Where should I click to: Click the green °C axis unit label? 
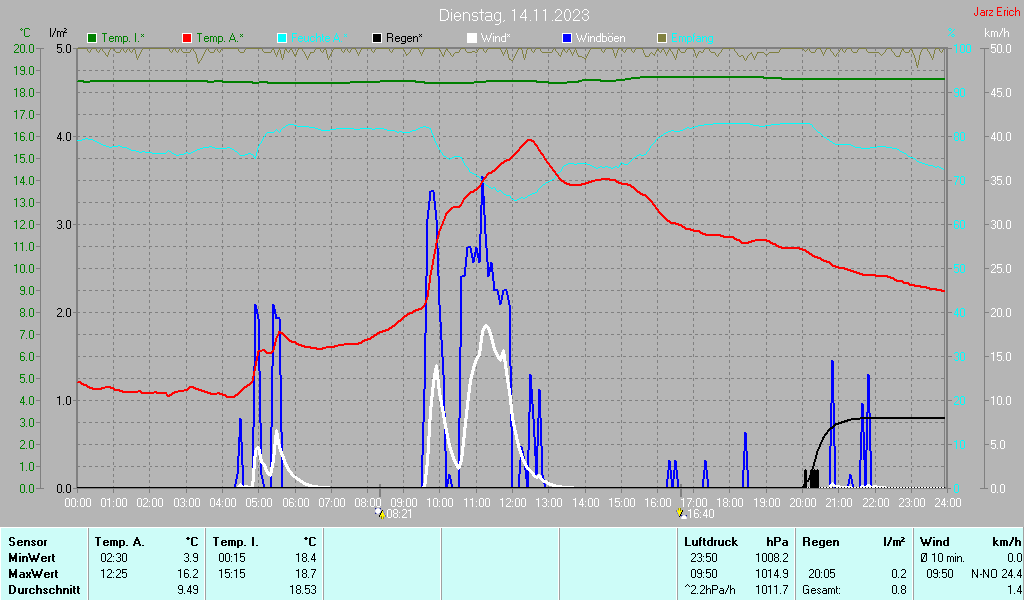point(24,33)
